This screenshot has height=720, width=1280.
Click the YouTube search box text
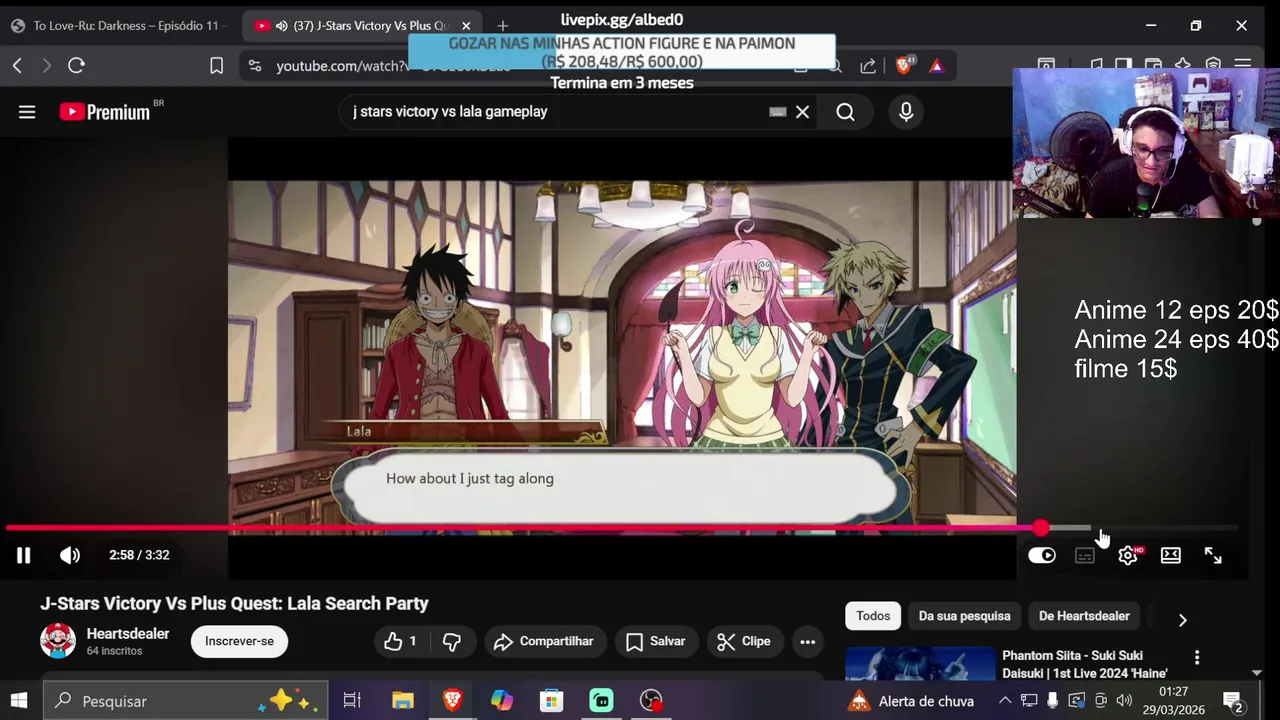point(450,112)
